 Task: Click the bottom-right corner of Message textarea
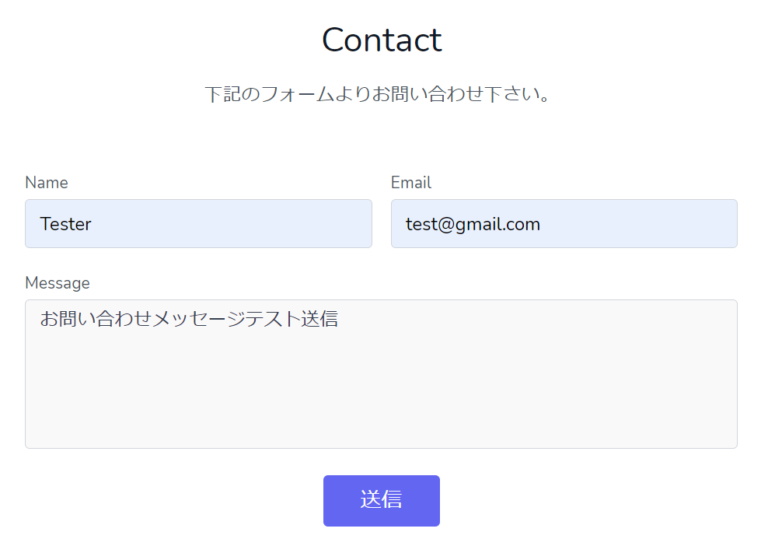point(730,441)
